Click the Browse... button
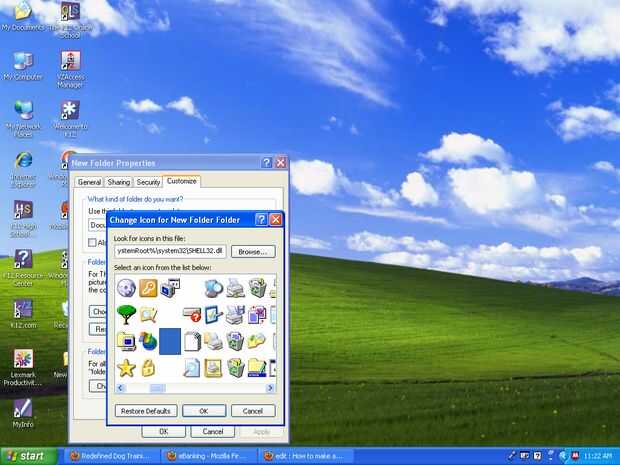Screen dimensions: 620x465 tap(253, 252)
